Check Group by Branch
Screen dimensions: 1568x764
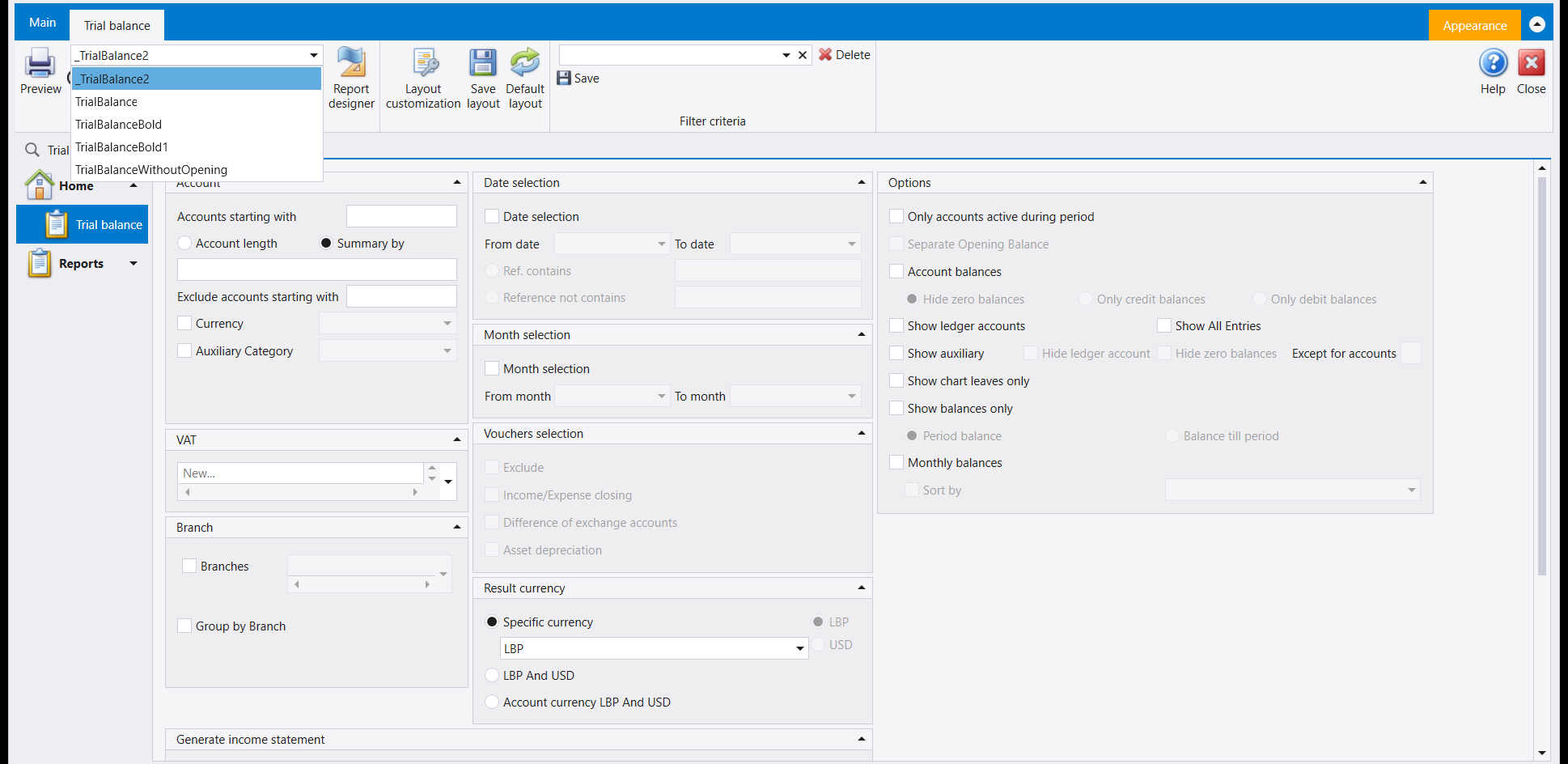pyautogui.click(x=184, y=626)
